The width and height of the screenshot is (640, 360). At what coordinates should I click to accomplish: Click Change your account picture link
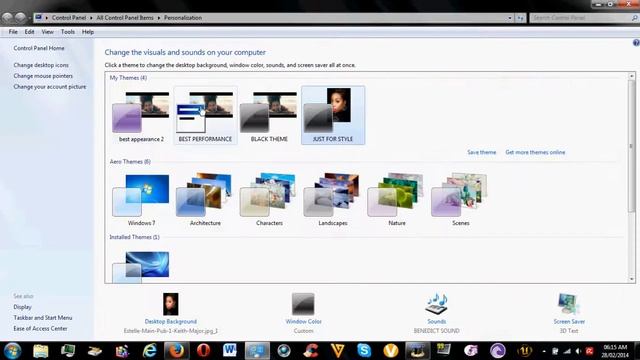[50, 87]
